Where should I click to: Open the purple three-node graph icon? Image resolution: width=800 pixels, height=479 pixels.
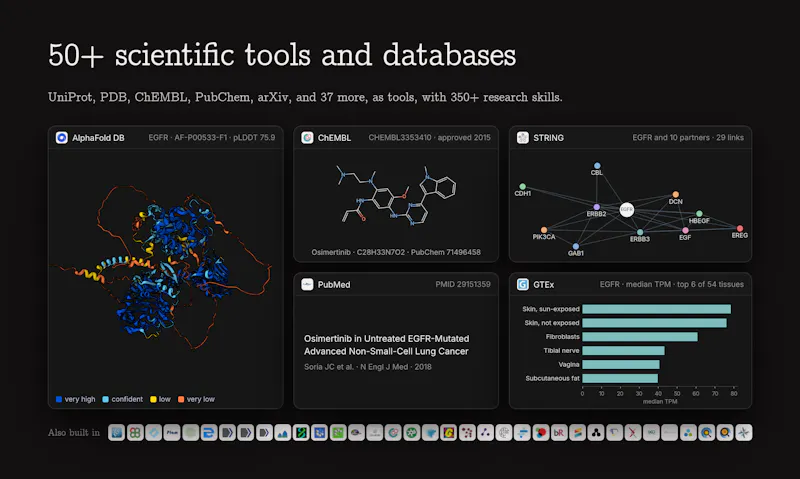(x=485, y=433)
